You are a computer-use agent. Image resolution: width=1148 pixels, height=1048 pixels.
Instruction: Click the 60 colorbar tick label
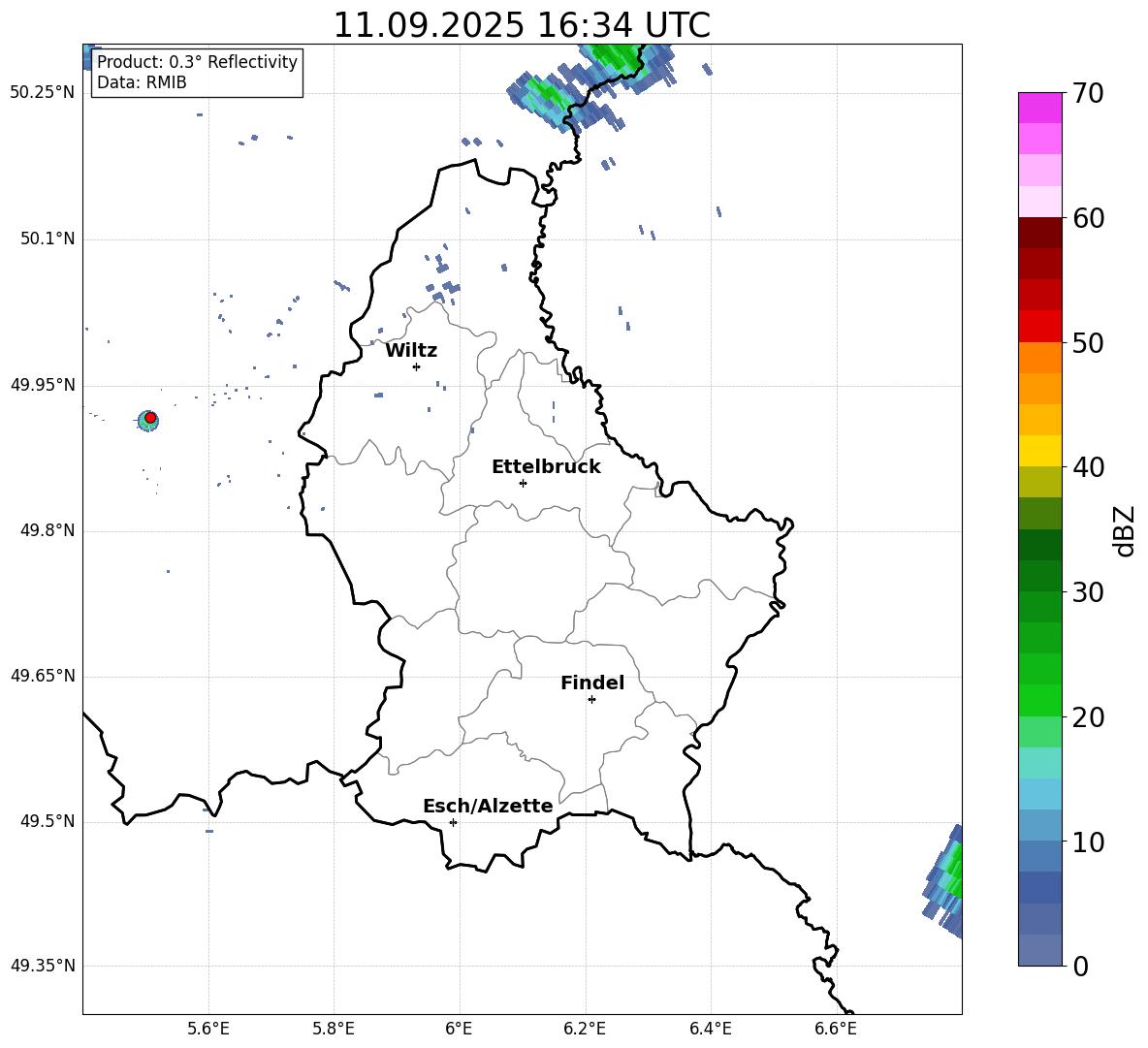point(1088,218)
